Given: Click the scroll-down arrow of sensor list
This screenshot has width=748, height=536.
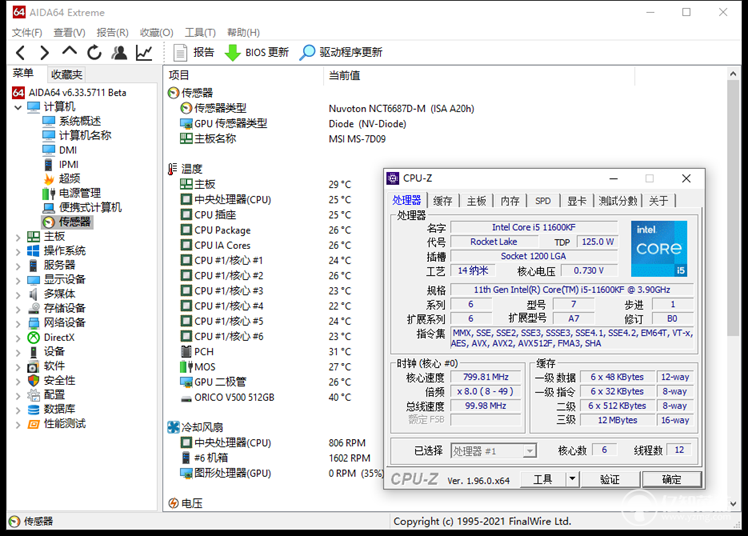Looking at the screenshot, I should 733,504.
